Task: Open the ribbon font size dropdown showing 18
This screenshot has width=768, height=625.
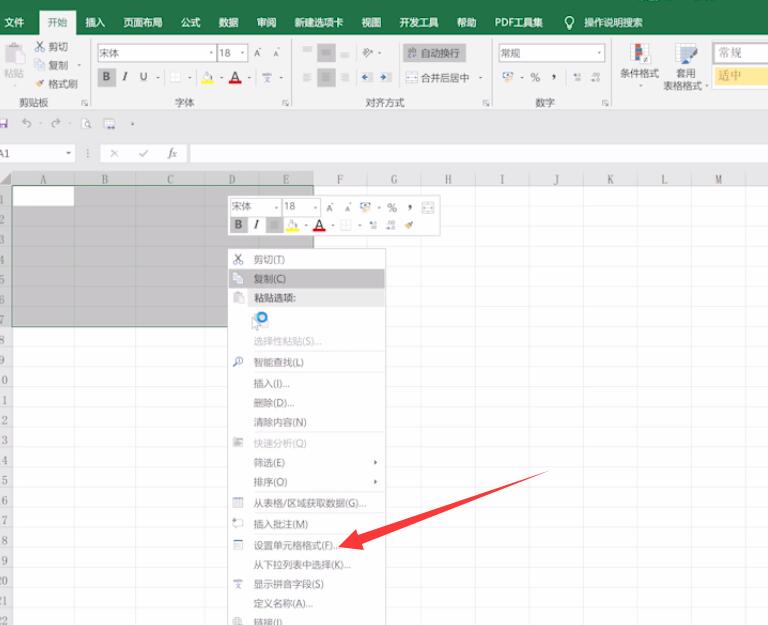Action: [242, 53]
